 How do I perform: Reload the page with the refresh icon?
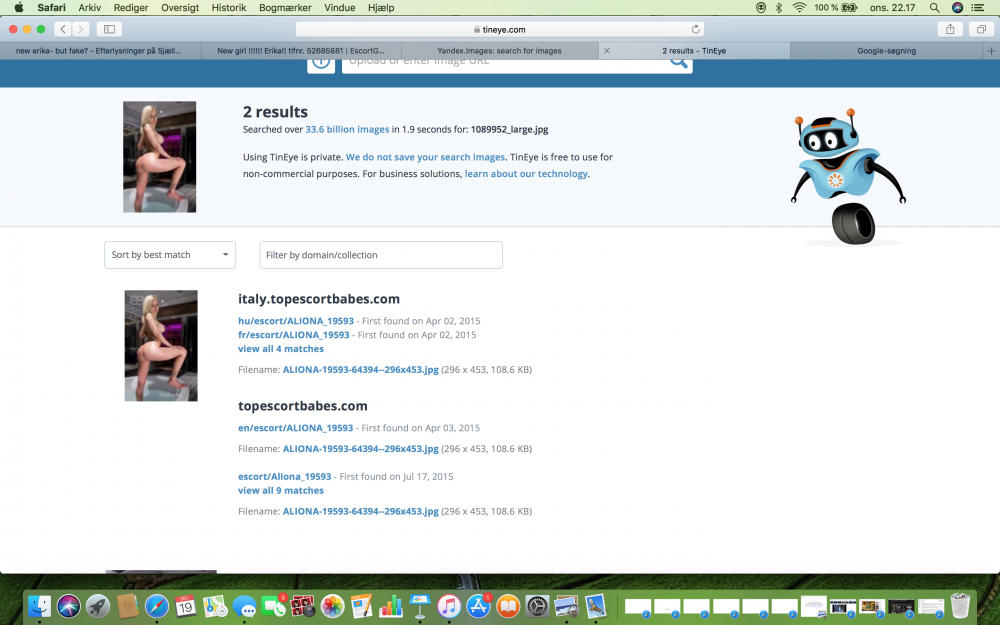[696, 29]
